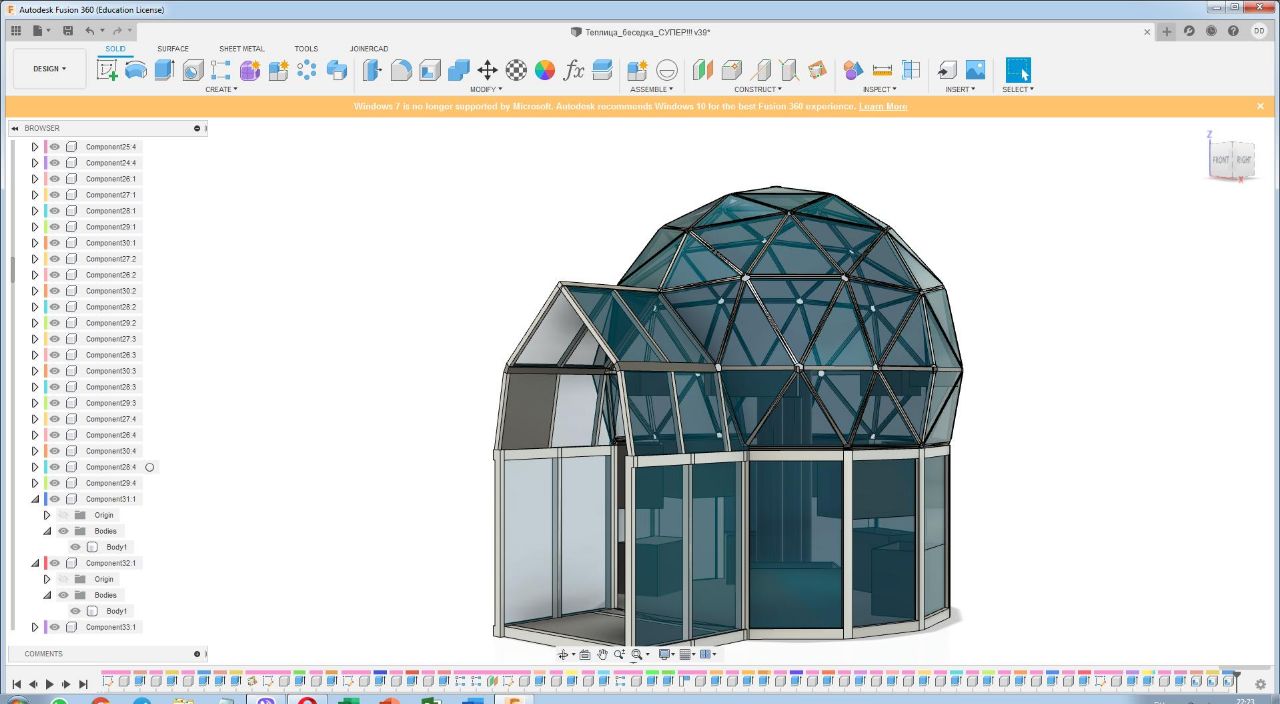Collapse Bodies folder under Component31:1
Image resolution: width=1280 pixels, height=704 pixels.
coord(46,531)
